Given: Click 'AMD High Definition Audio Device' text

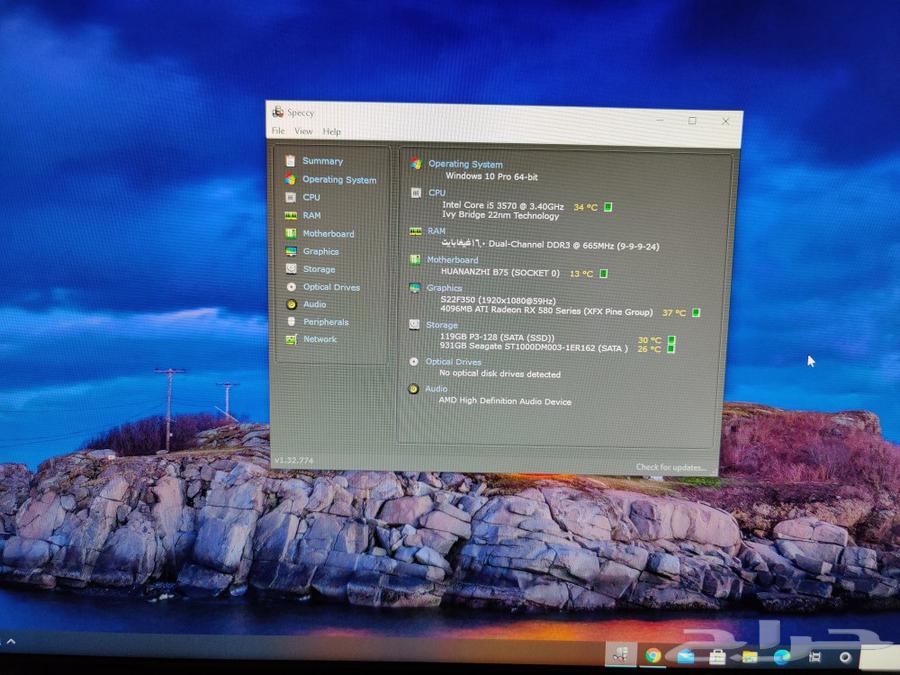Looking at the screenshot, I should click(505, 401).
